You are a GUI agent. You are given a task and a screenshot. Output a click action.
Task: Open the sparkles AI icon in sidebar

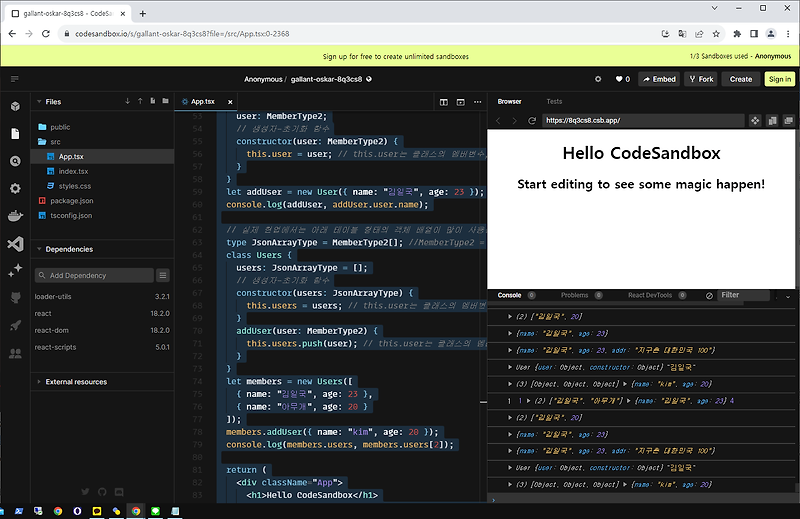(x=15, y=270)
